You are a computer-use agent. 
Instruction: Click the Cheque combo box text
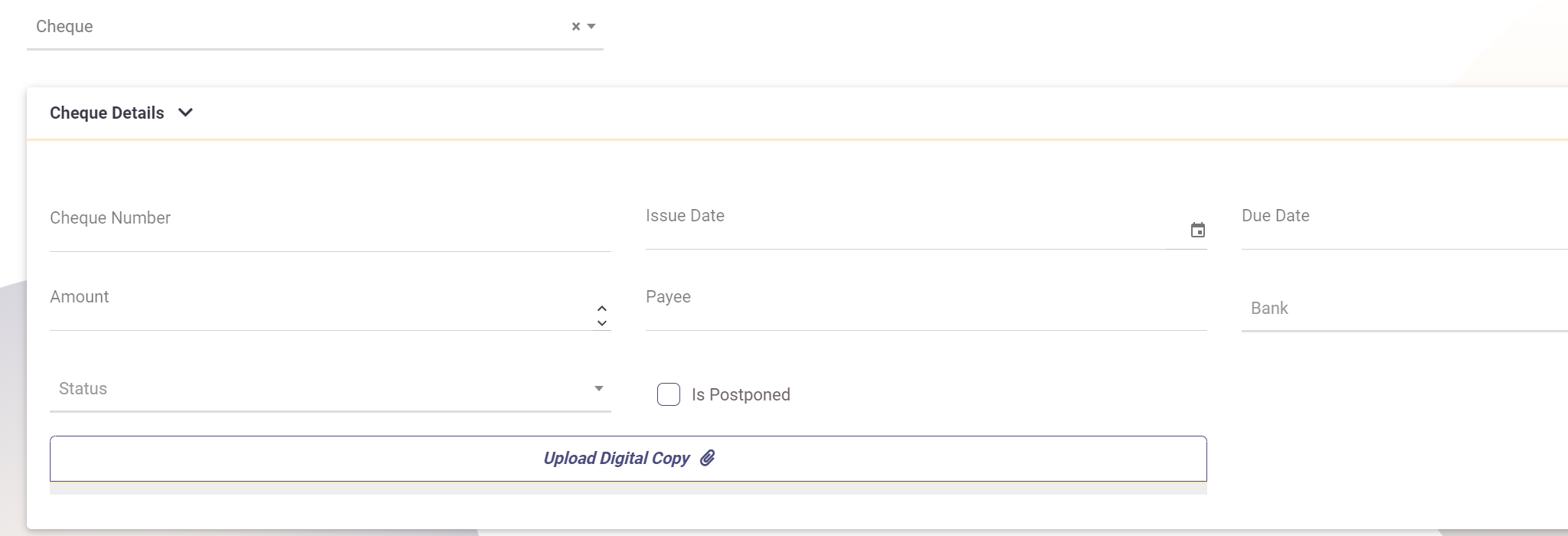291,27
